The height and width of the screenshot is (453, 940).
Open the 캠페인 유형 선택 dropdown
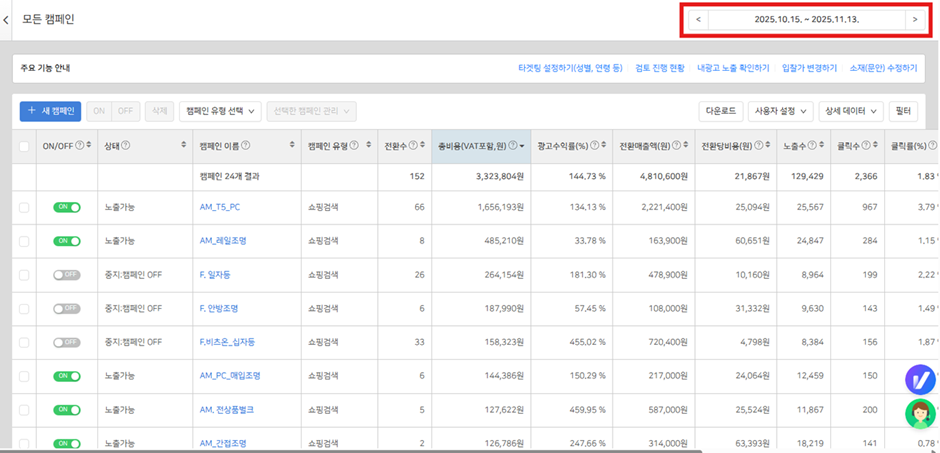tap(220, 111)
